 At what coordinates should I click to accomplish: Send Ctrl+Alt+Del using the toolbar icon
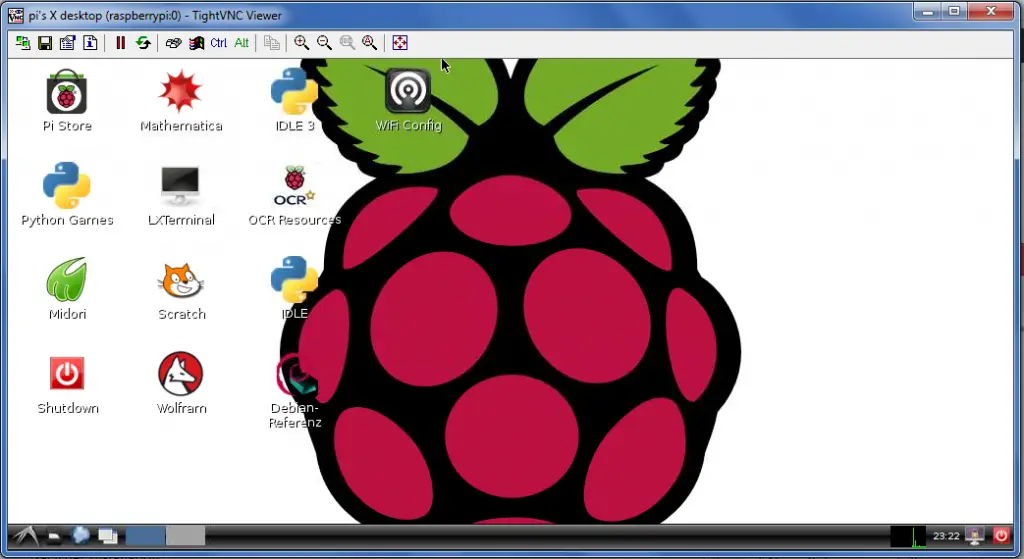coord(173,43)
